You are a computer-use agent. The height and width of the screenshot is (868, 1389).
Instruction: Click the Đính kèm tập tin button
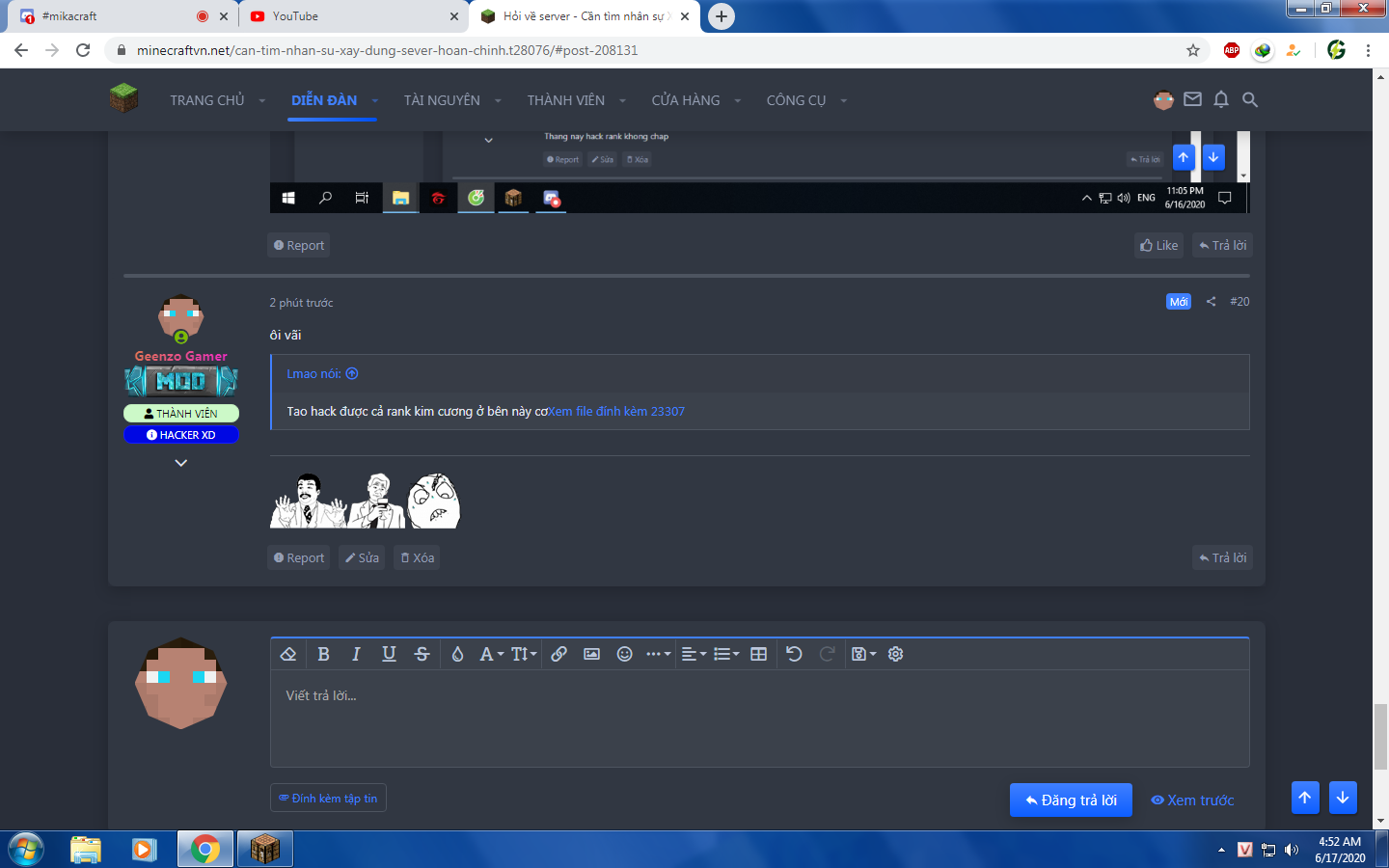coord(328,799)
